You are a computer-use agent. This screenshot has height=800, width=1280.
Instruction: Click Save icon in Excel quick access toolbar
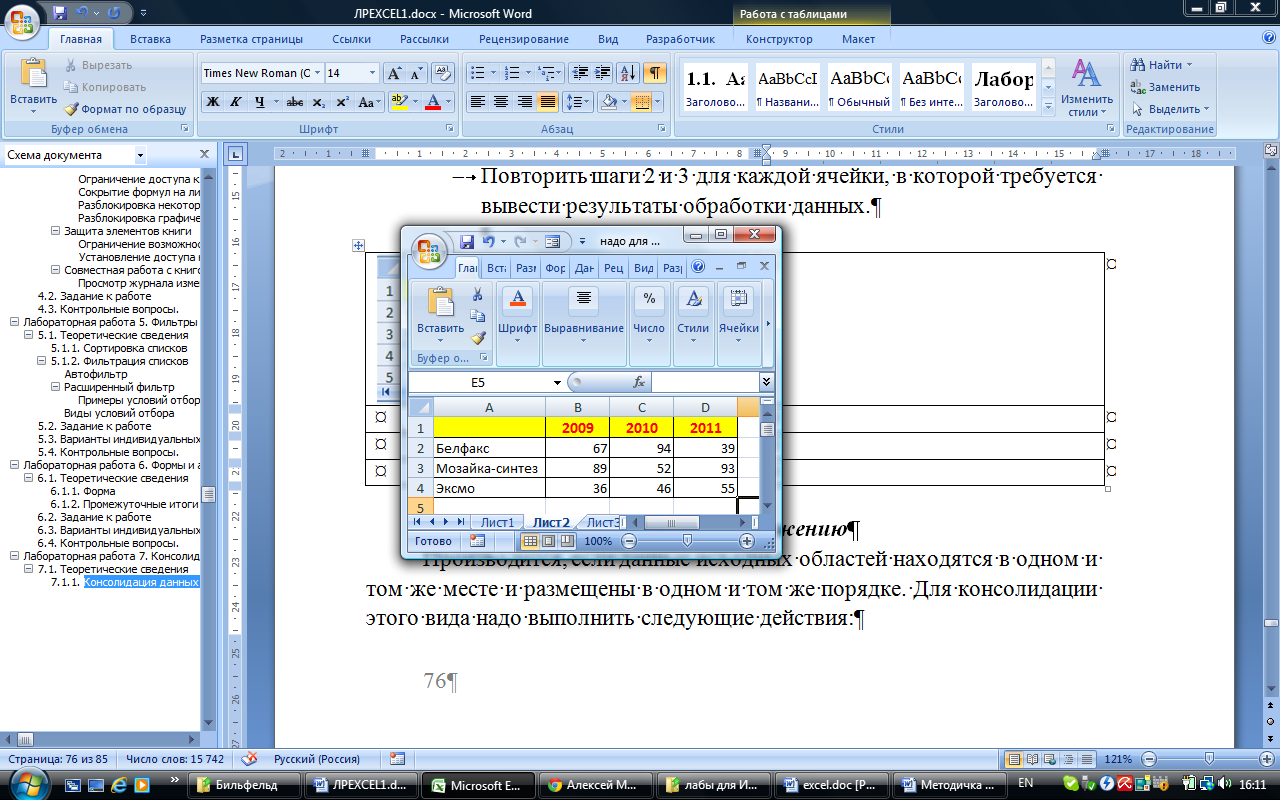466,242
